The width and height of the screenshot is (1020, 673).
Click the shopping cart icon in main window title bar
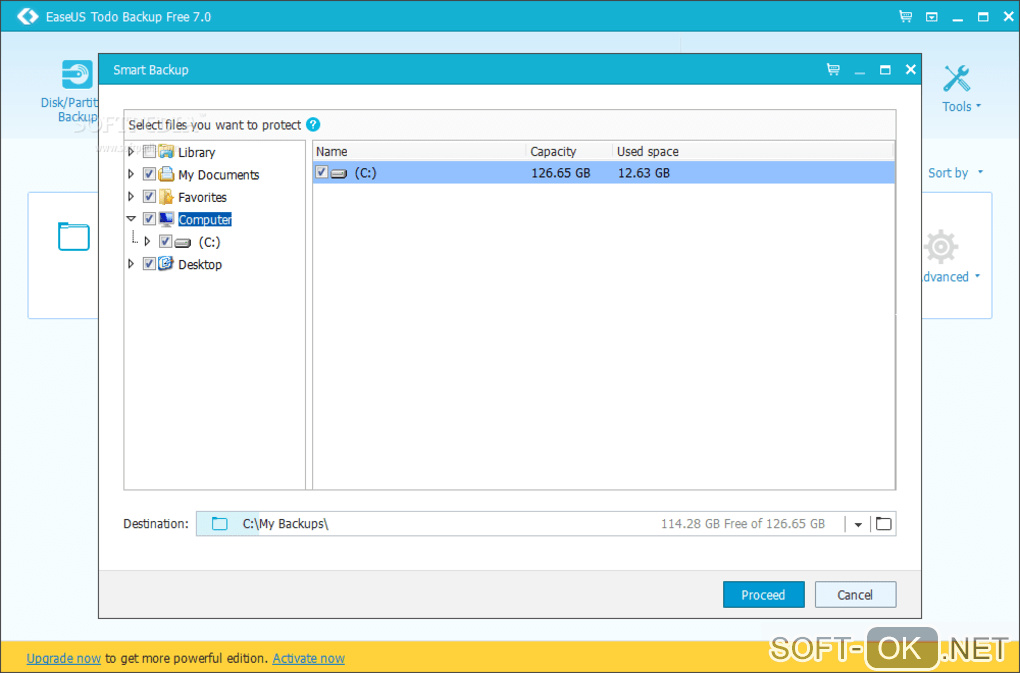(905, 16)
